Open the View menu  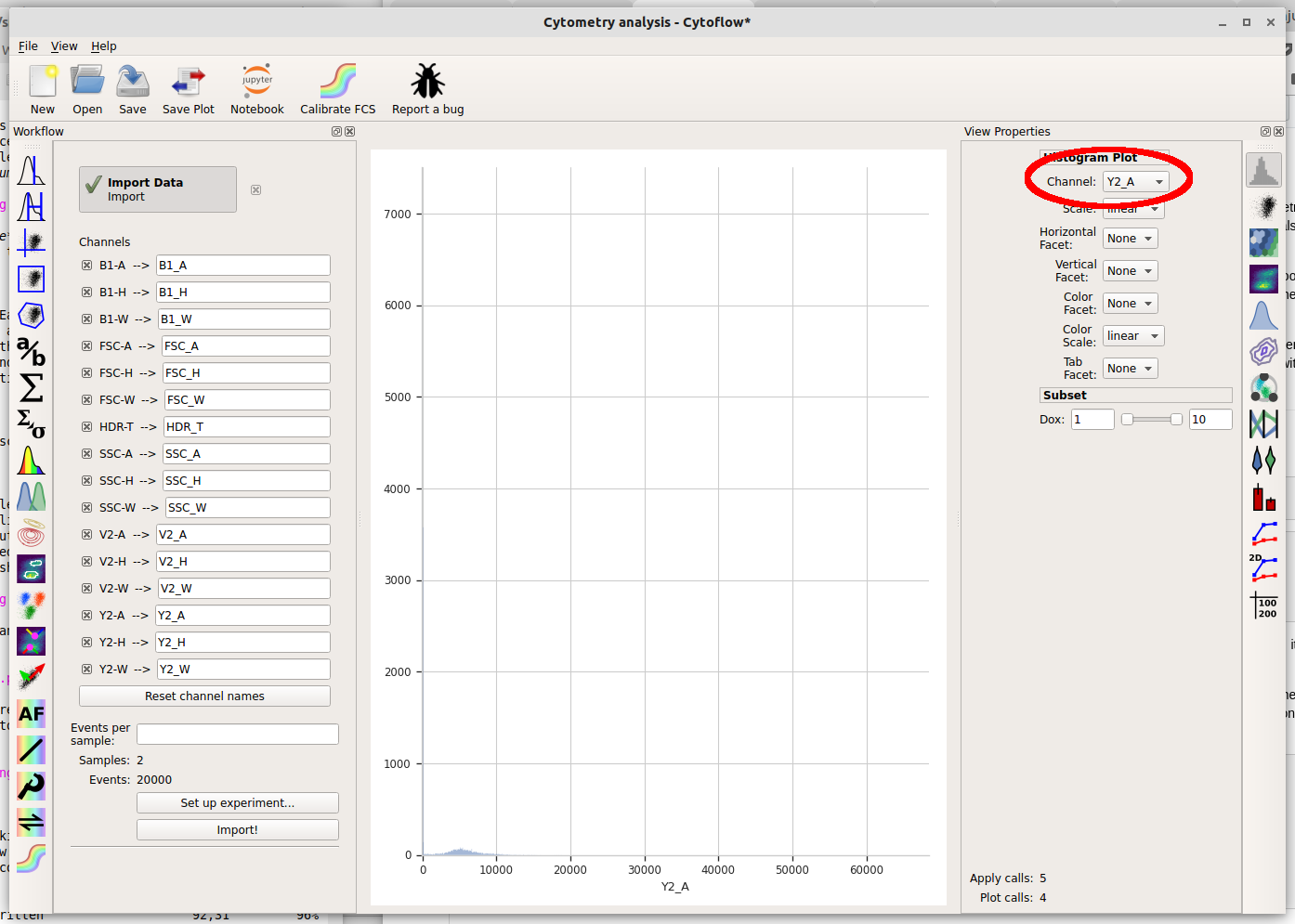pyautogui.click(x=64, y=46)
